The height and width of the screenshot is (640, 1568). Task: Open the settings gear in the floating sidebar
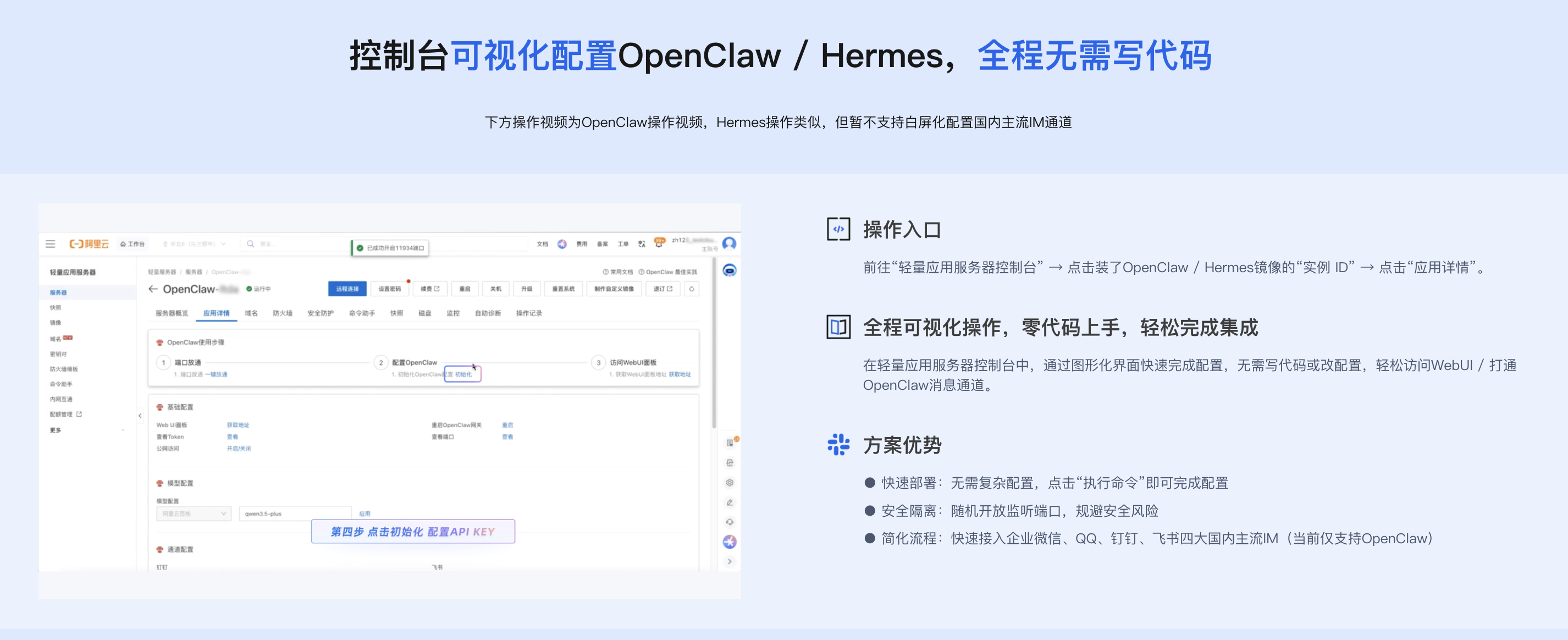pos(729,482)
